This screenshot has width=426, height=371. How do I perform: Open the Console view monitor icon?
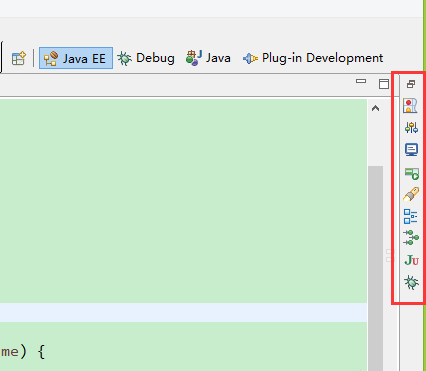411,150
